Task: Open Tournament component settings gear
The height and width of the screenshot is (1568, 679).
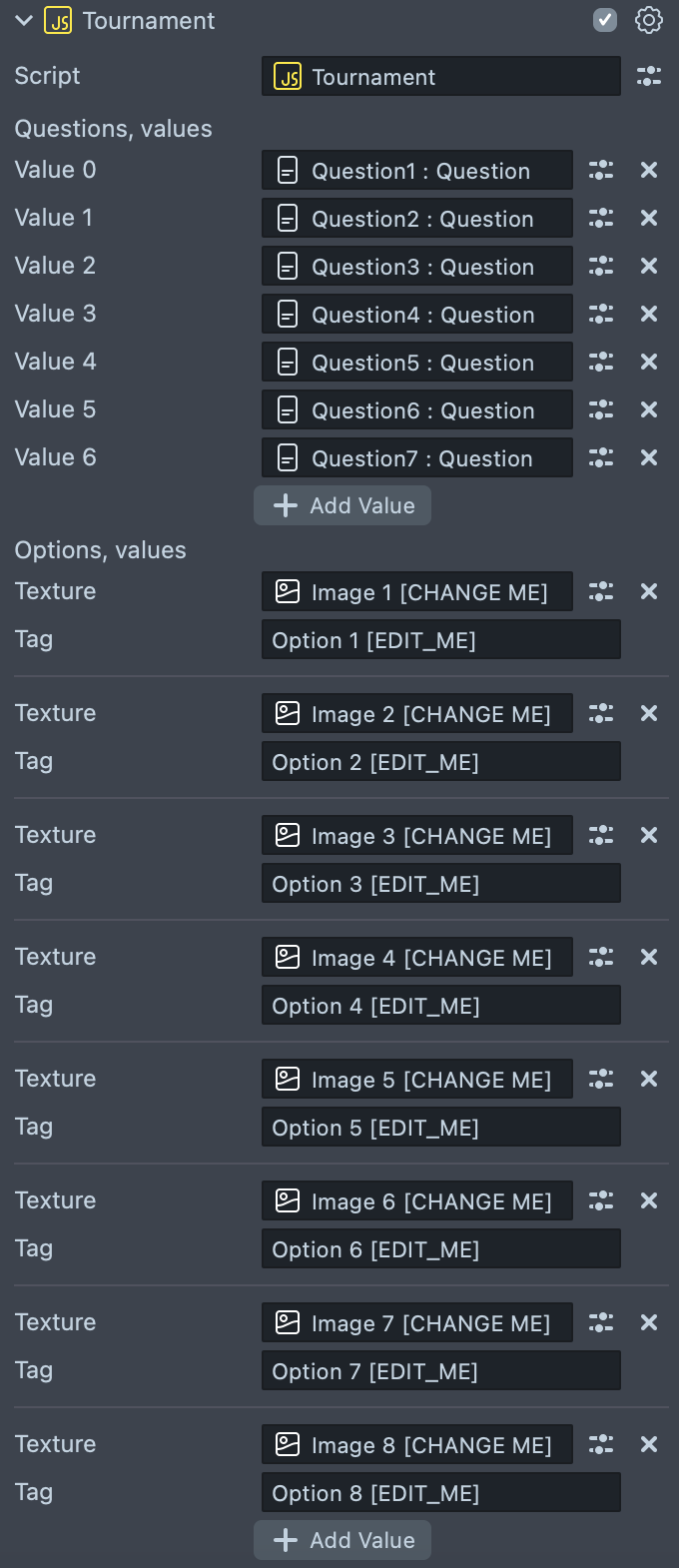Action: click(649, 20)
